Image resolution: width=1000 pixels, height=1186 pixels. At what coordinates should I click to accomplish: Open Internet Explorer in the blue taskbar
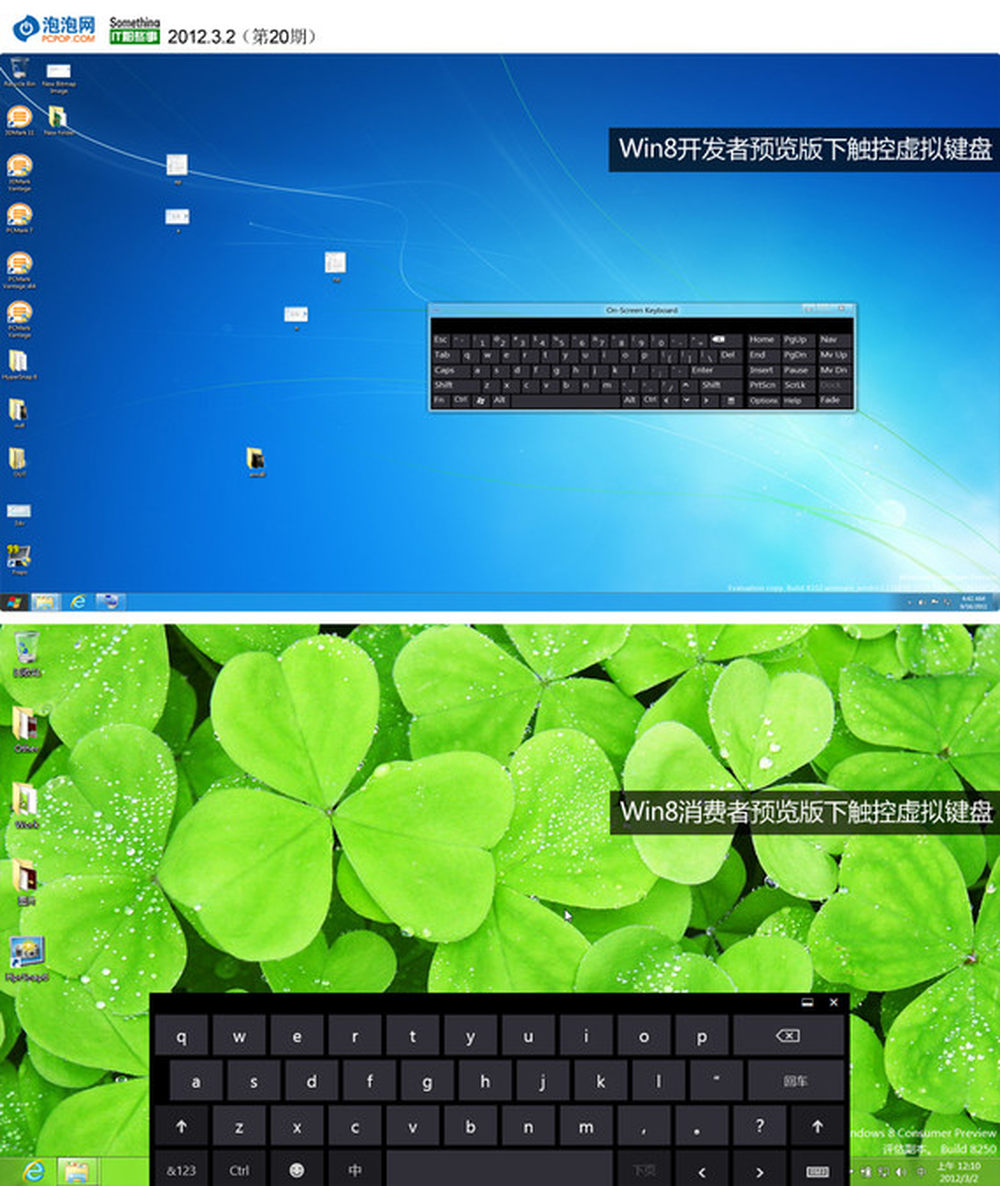click(x=78, y=602)
